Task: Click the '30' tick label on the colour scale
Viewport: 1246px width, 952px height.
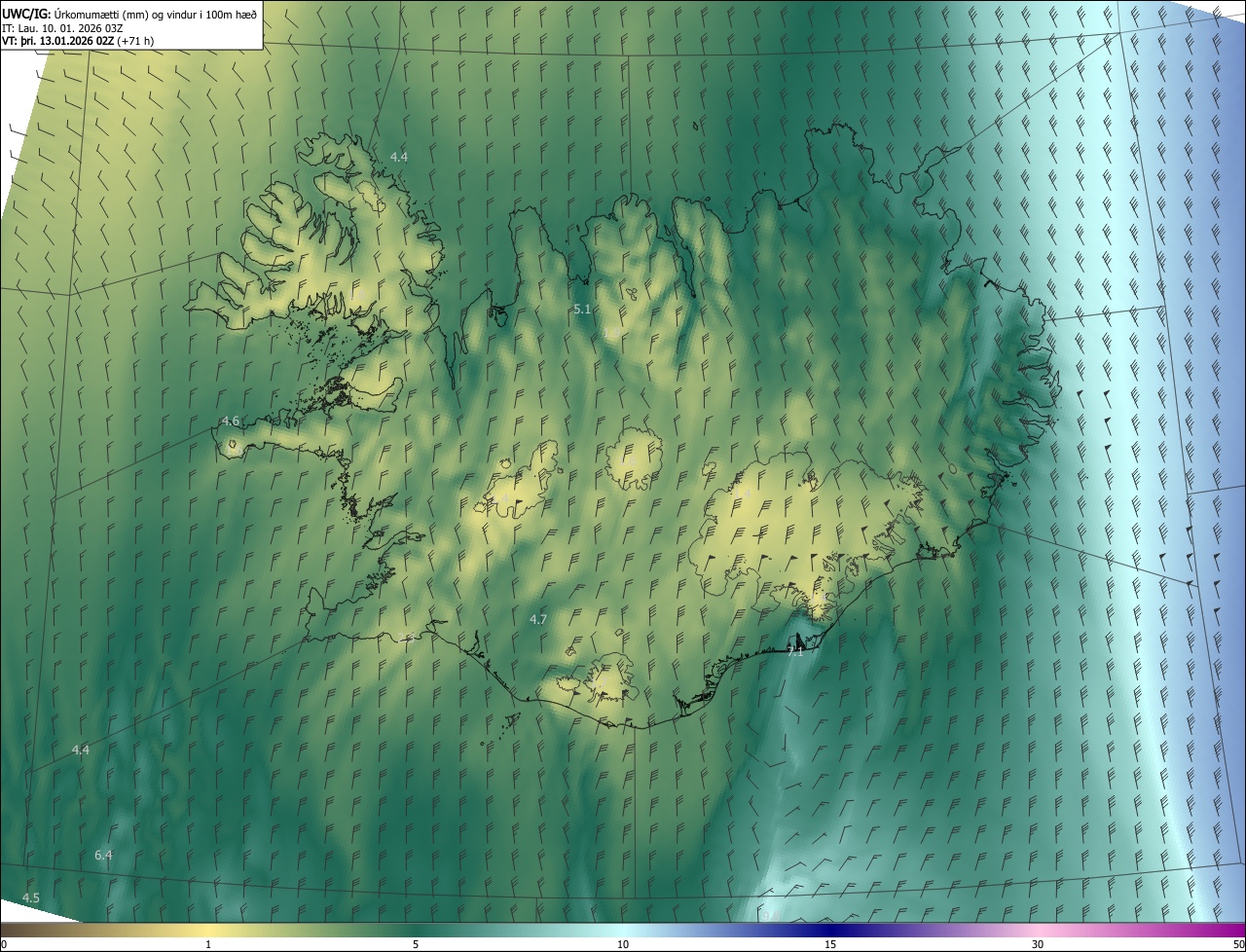Action: pyautogui.click(x=1038, y=944)
